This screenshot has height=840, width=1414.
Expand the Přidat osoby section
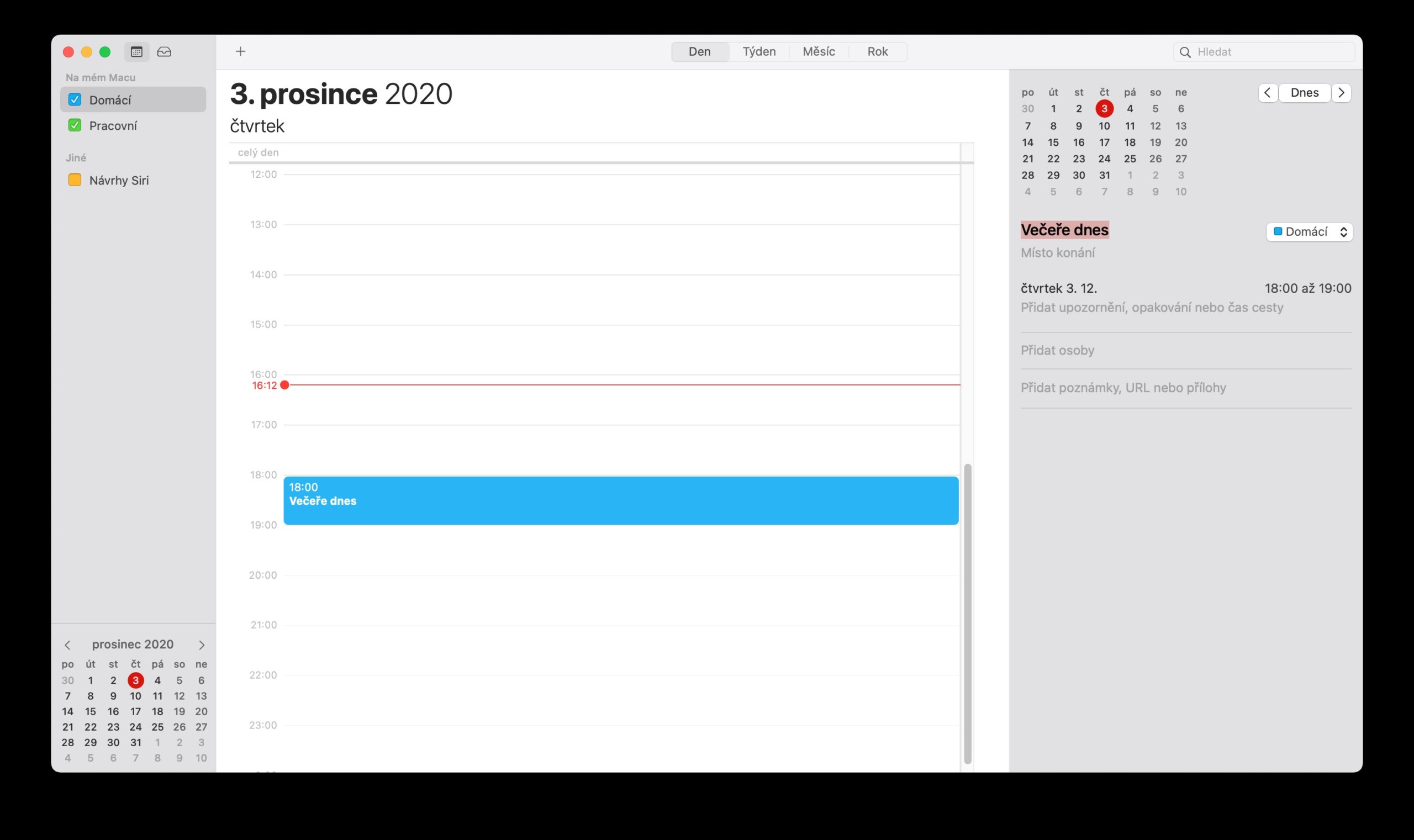(x=1057, y=350)
